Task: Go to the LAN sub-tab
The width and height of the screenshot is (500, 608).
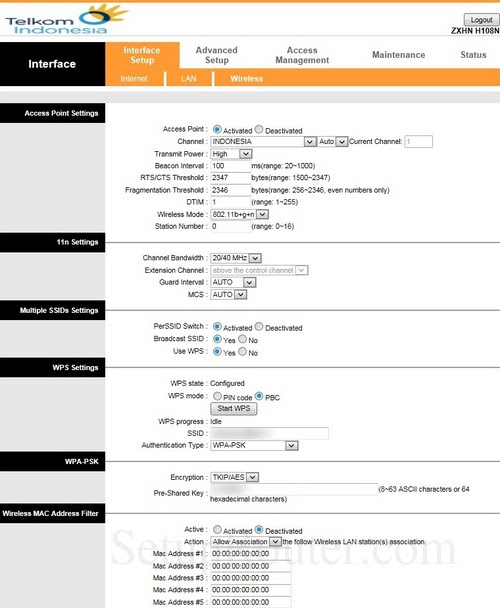Action: tap(189, 79)
